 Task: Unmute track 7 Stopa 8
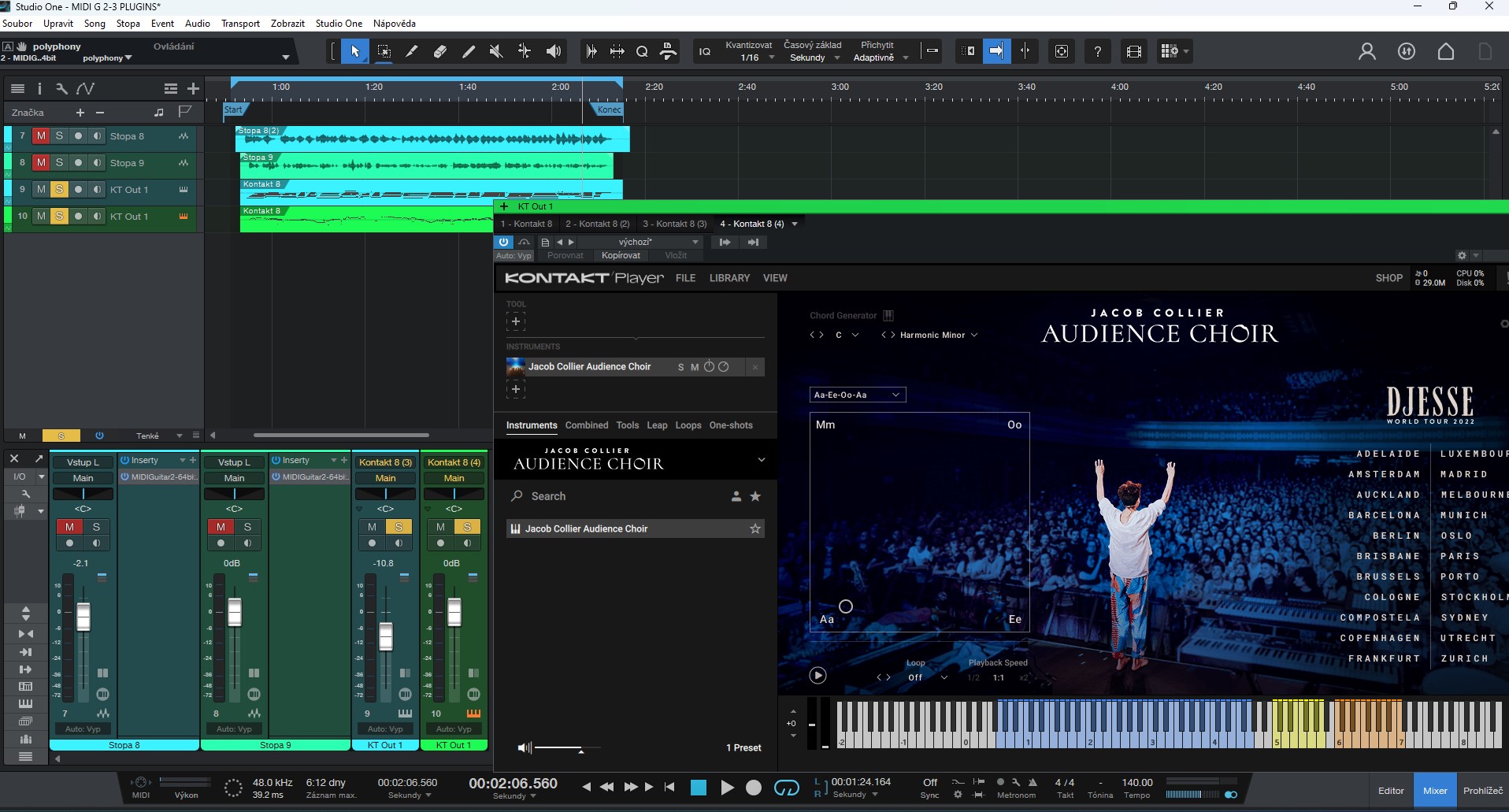(41, 136)
